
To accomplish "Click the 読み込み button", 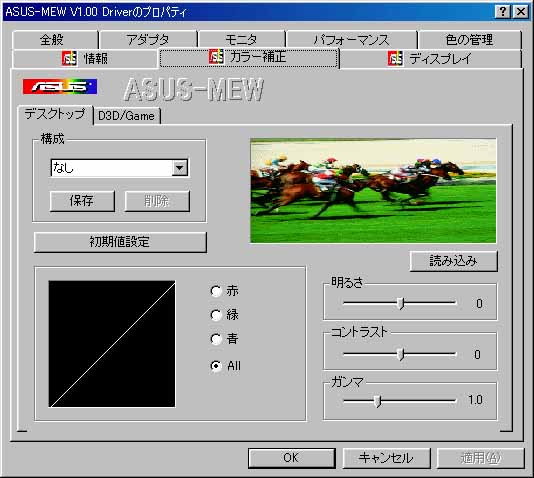I will [453, 261].
